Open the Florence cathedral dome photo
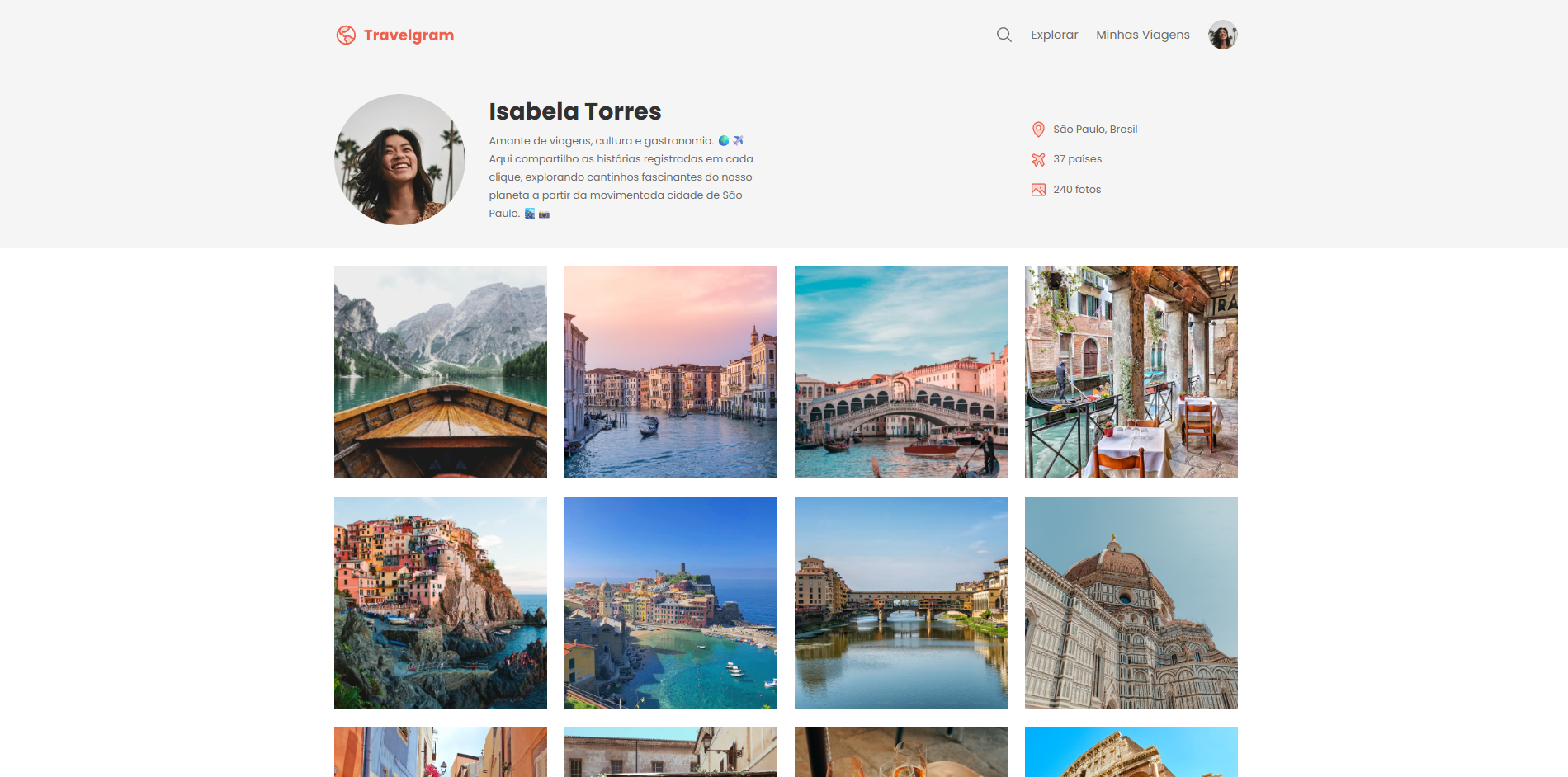 [1131, 602]
